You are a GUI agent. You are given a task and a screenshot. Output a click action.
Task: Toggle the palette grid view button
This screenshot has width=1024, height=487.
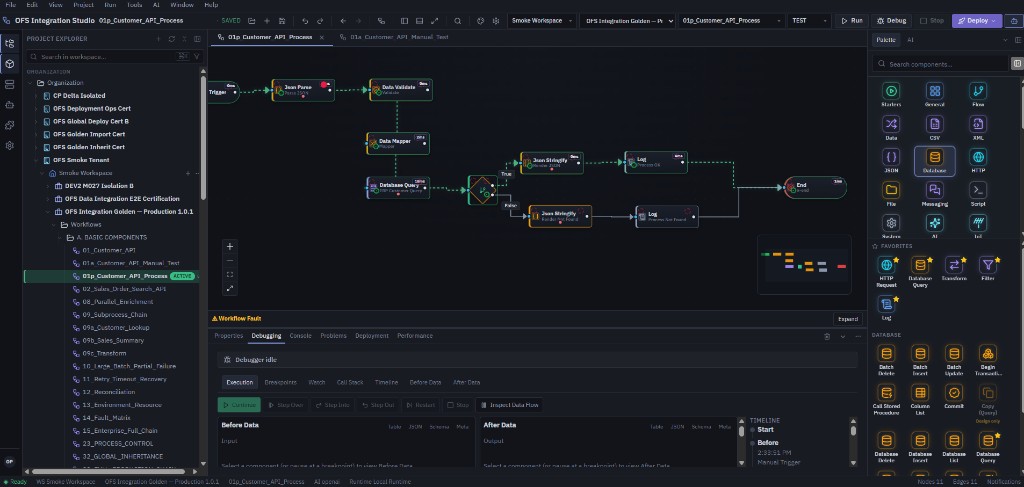(1016, 64)
